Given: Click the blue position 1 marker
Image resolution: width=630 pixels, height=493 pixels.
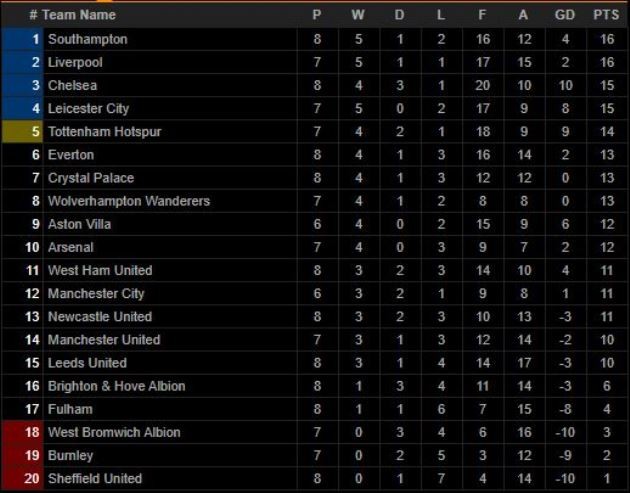Looking at the screenshot, I should click(22, 39).
